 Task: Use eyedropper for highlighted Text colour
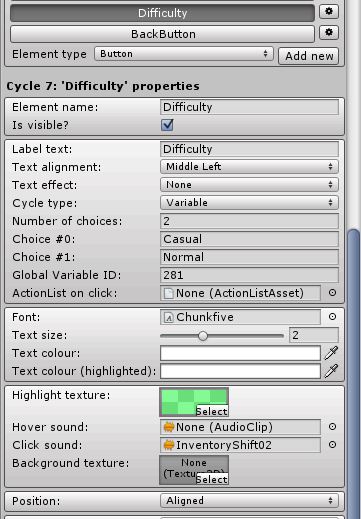coord(331,371)
